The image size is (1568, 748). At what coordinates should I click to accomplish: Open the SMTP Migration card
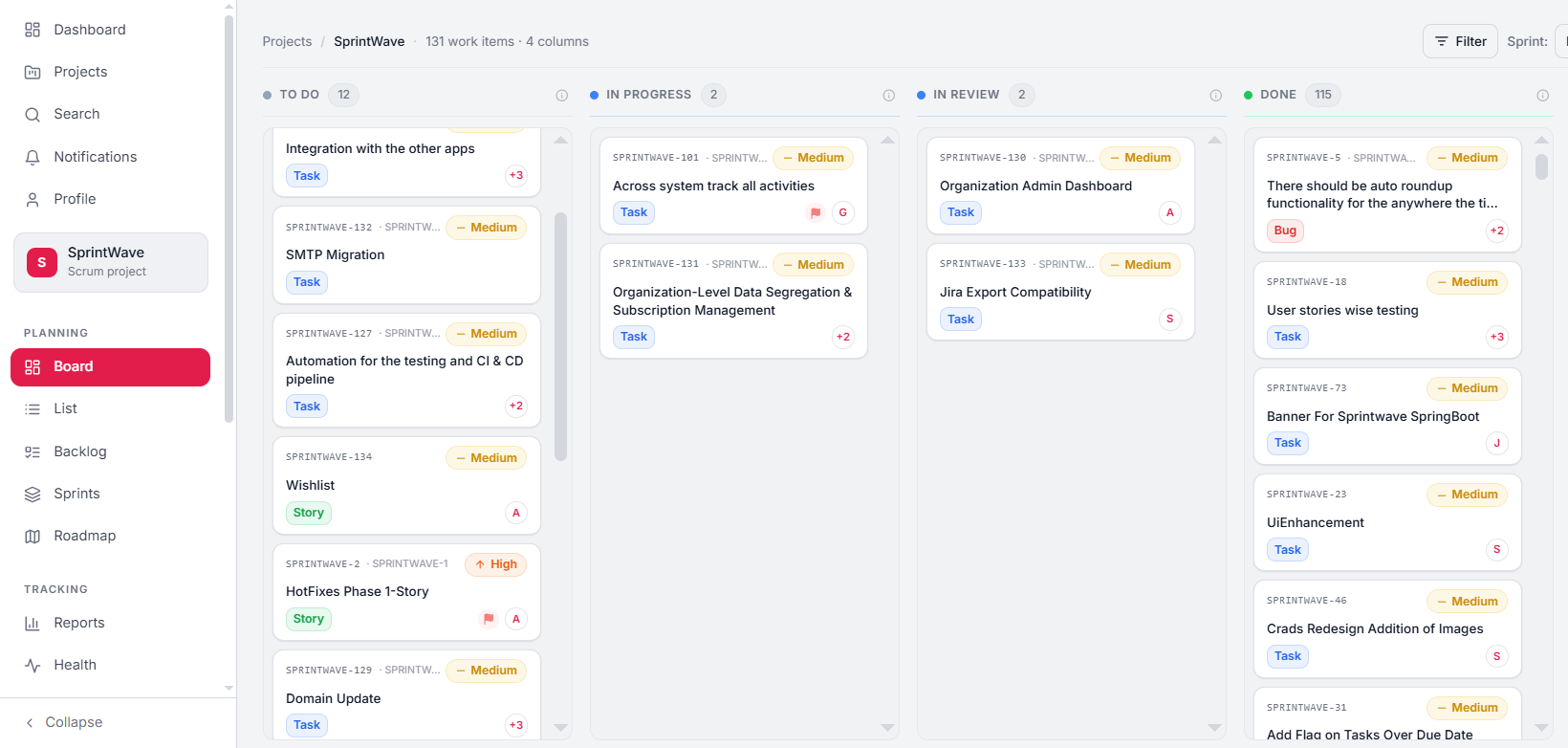407,255
